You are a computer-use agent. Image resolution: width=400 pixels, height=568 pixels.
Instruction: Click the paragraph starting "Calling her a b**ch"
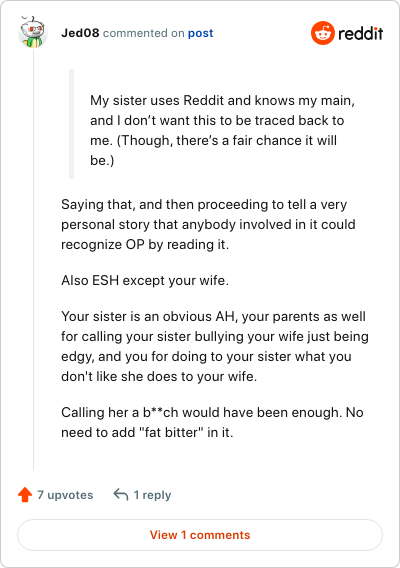(x=212, y=422)
